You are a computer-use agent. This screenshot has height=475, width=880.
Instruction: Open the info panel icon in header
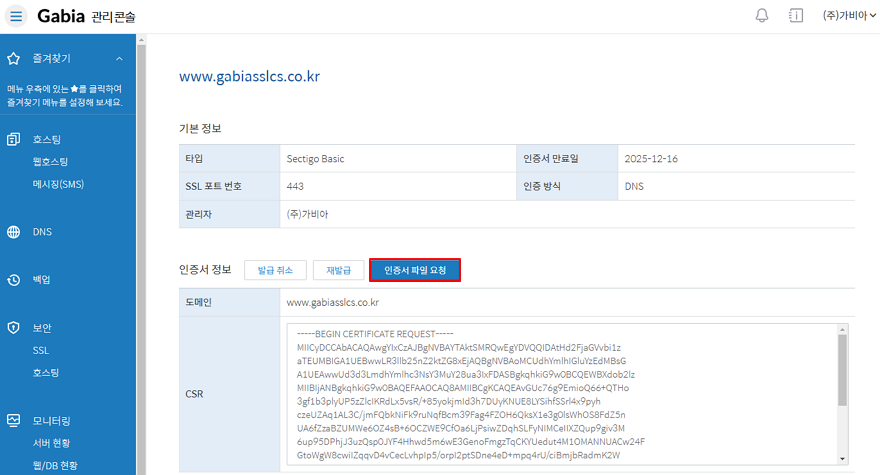click(796, 15)
